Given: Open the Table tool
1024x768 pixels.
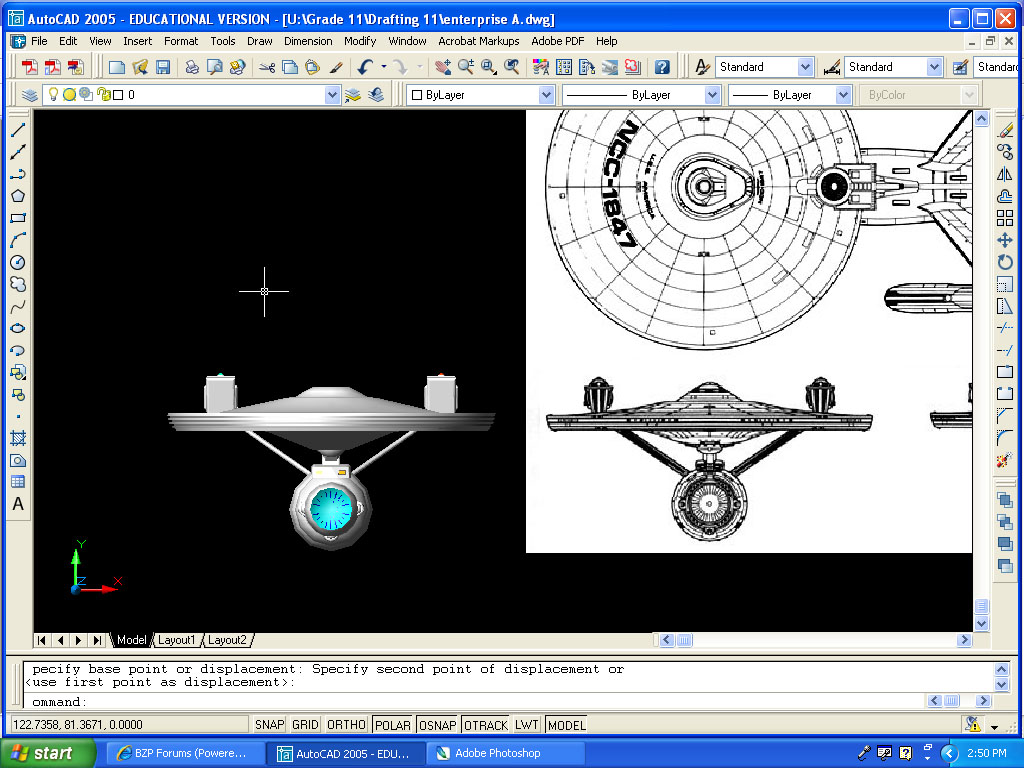Looking at the screenshot, I should 18,482.
